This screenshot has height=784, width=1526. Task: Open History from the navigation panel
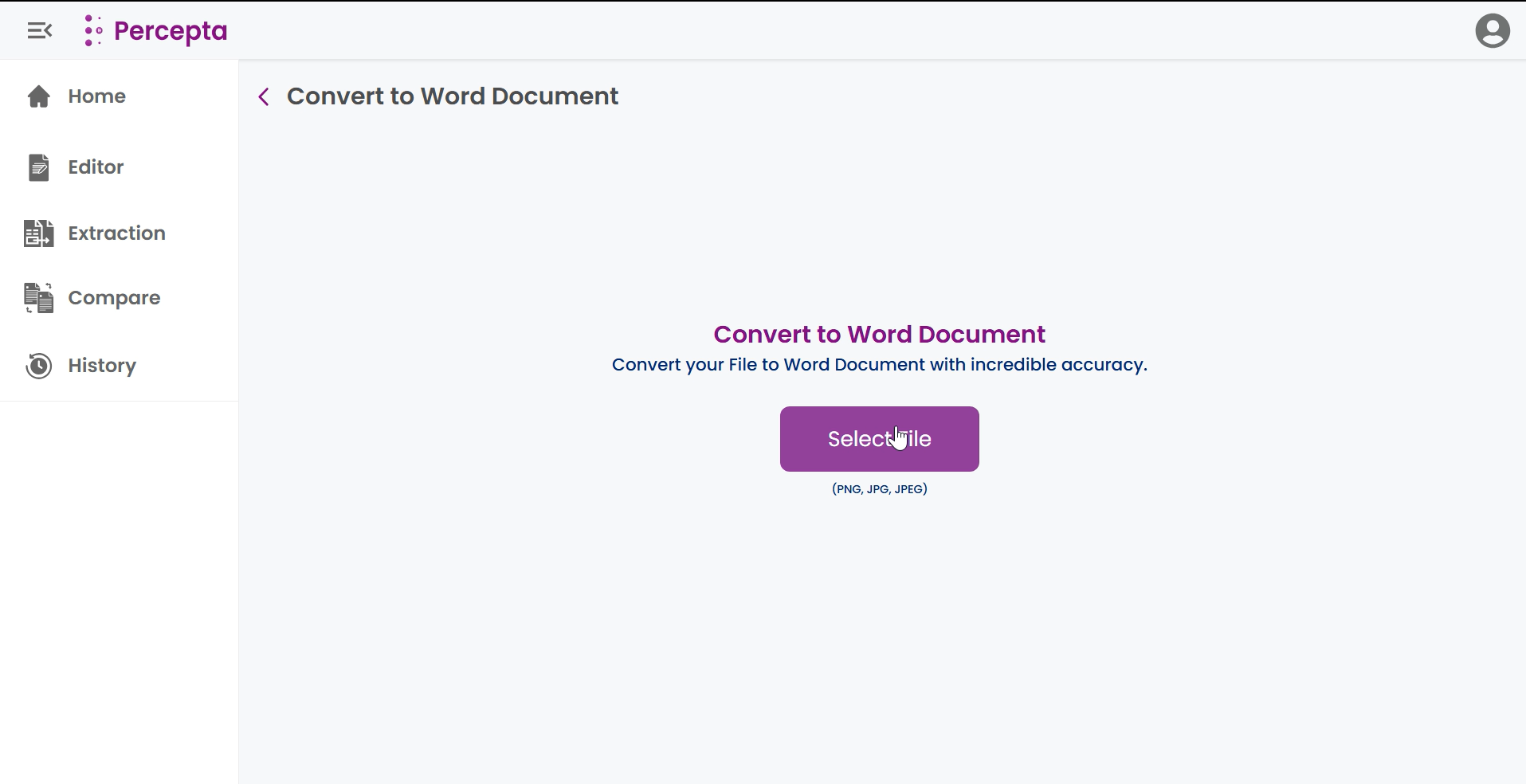pos(101,366)
